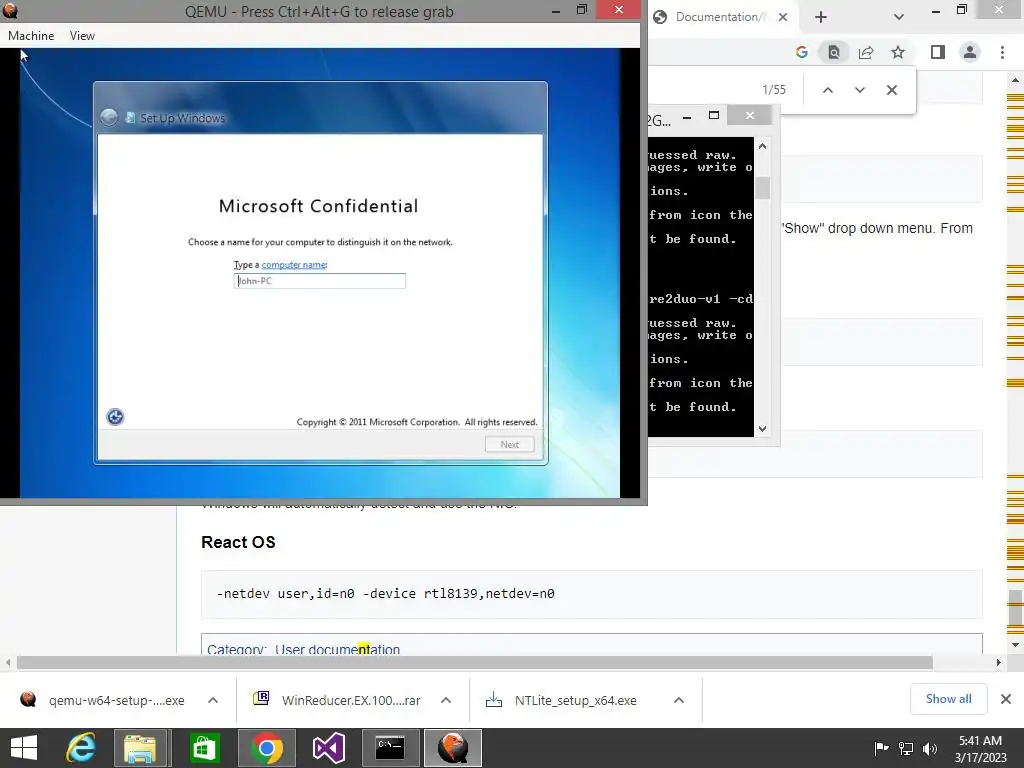Open qemu-w64-setup download options chevron
This screenshot has width=1024, height=768.
click(x=213, y=700)
